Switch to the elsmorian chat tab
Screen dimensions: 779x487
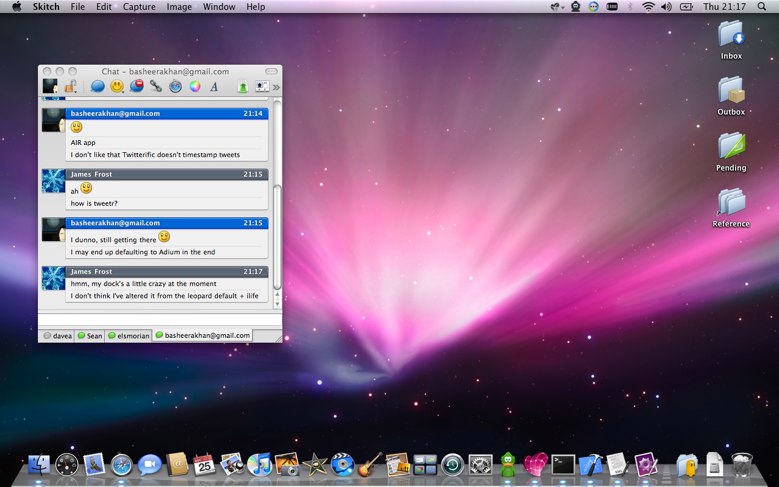129,336
